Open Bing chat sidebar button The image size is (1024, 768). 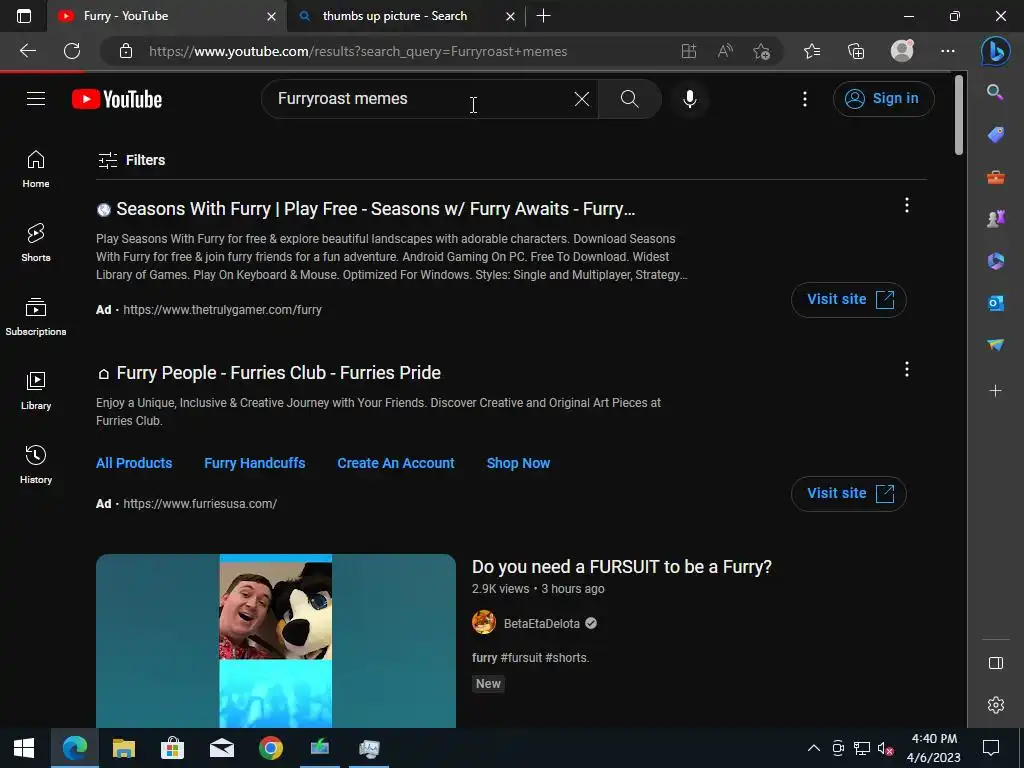point(995,51)
